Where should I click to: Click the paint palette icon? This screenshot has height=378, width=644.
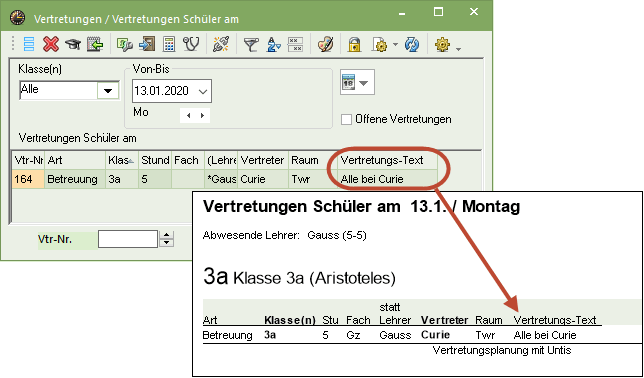click(326, 44)
